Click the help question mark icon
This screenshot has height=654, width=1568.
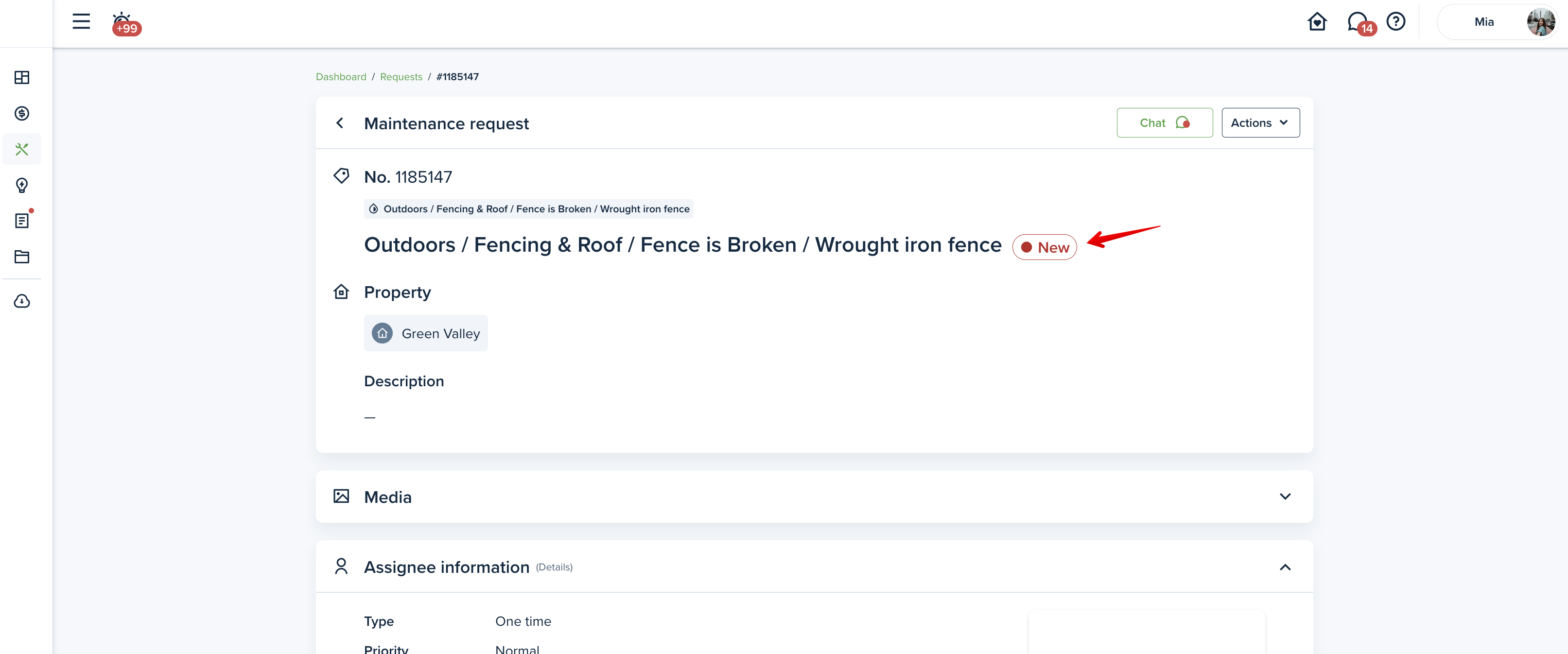tap(1395, 22)
